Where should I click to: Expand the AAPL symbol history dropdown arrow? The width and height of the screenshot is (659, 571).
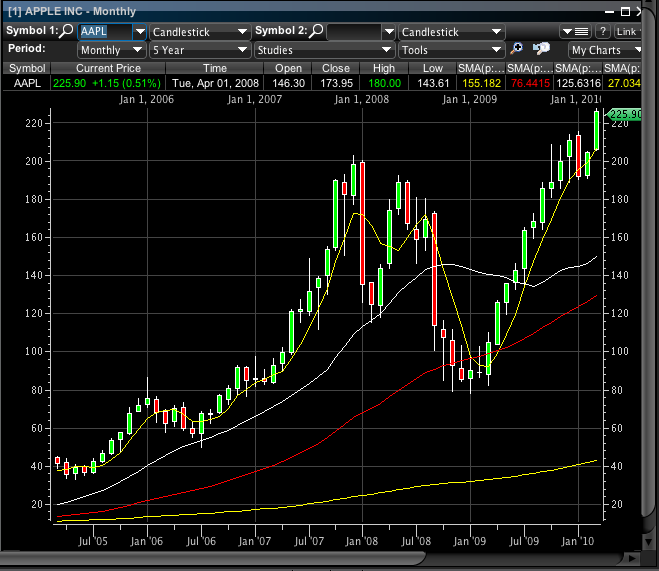pos(139,32)
